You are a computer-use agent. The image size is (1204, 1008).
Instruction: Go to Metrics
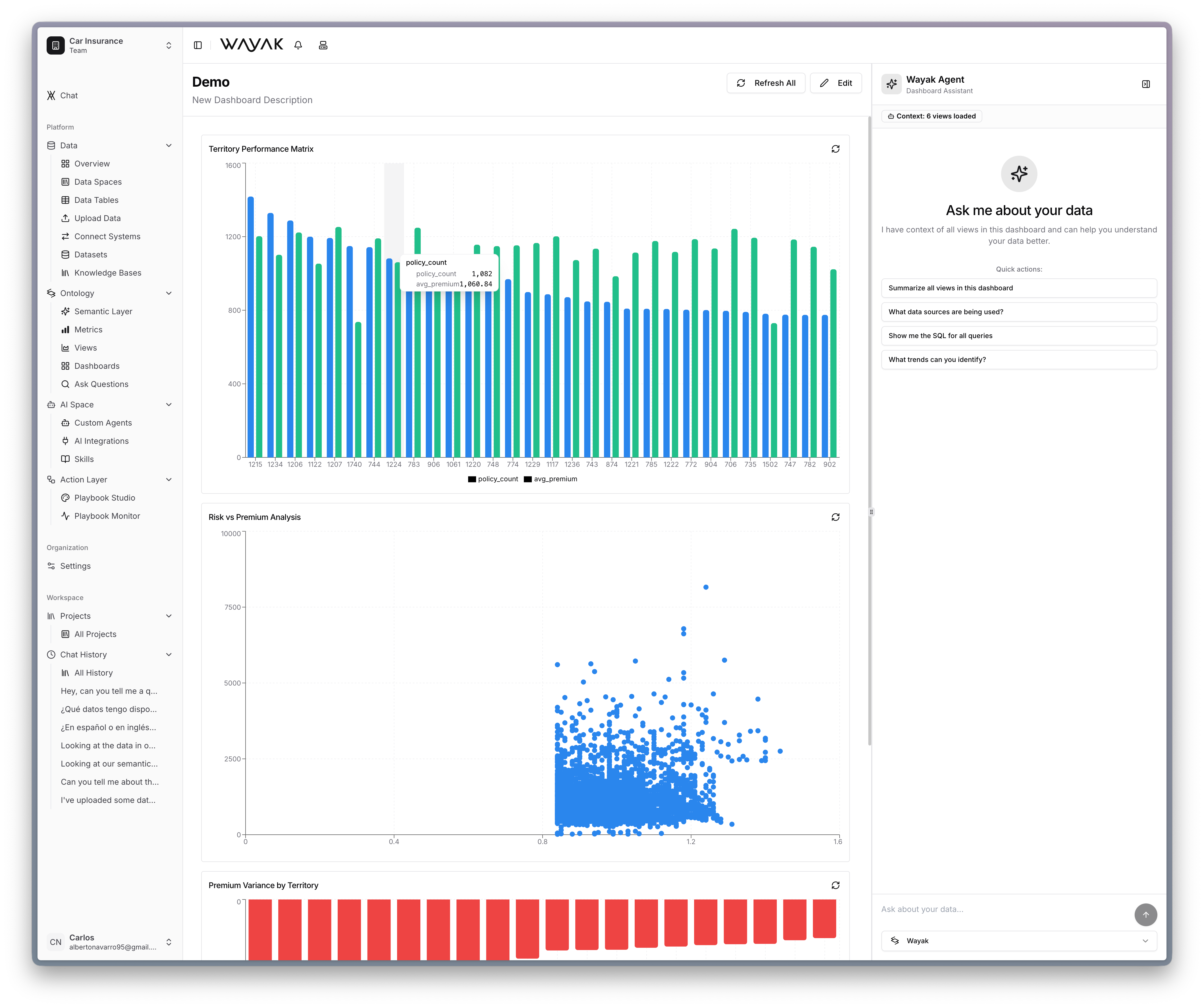[88, 330]
